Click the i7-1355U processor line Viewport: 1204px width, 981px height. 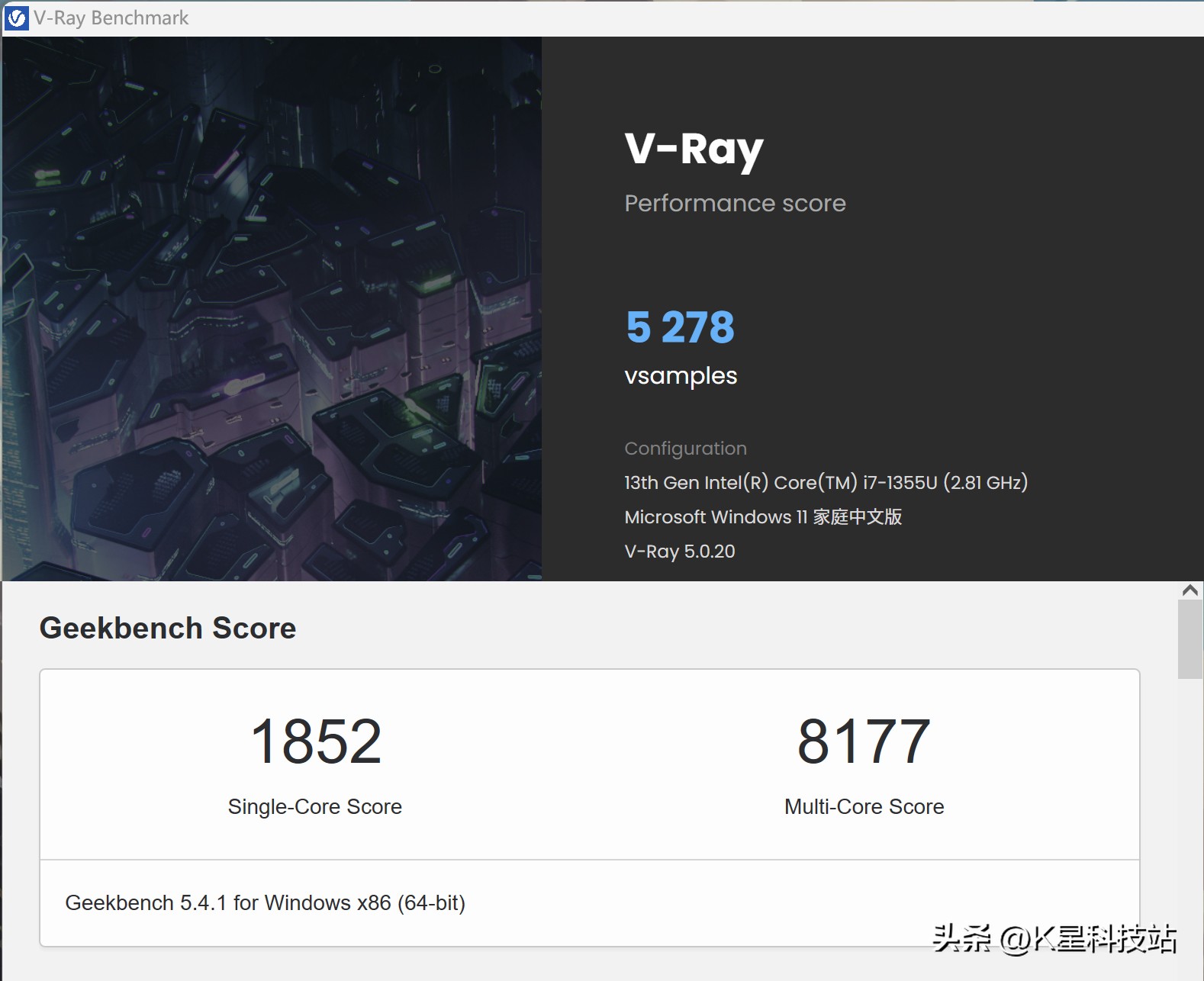coord(826,483)
